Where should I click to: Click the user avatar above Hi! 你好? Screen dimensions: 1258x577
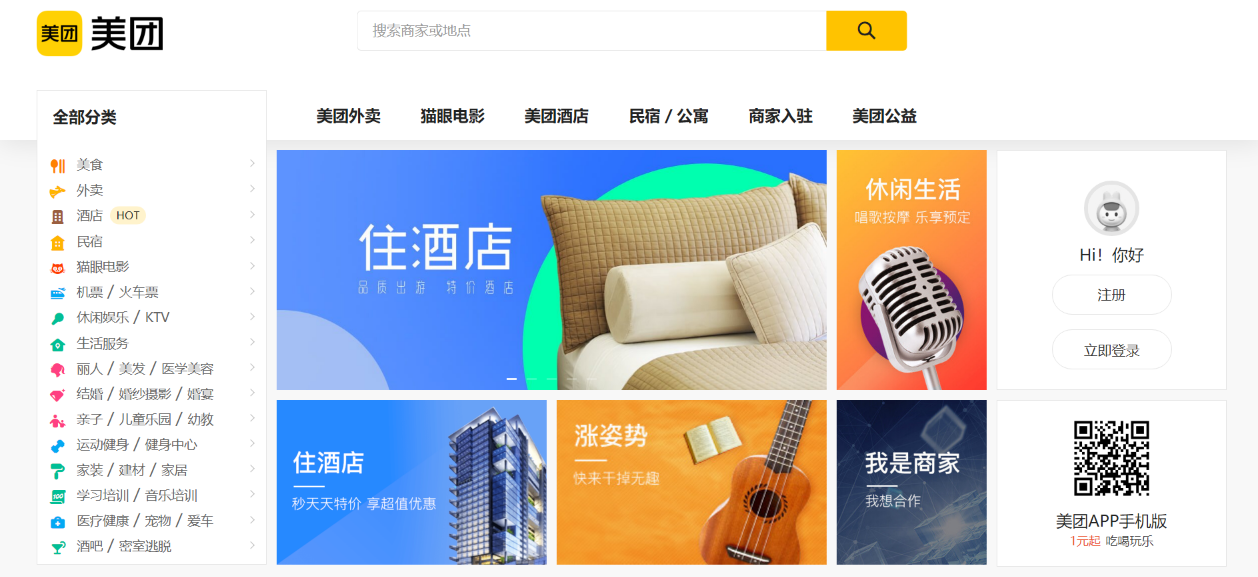point(1111,208)
